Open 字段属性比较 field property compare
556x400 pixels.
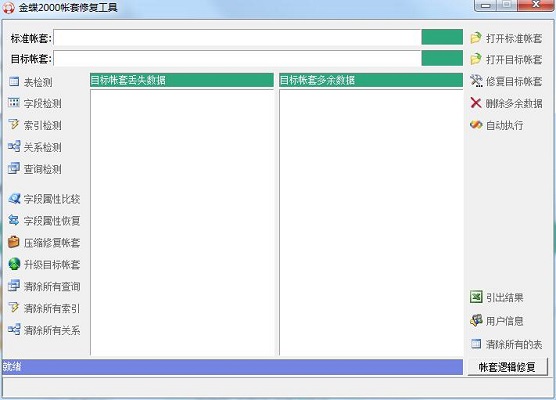pyautogui.click(x=44, y=199)
